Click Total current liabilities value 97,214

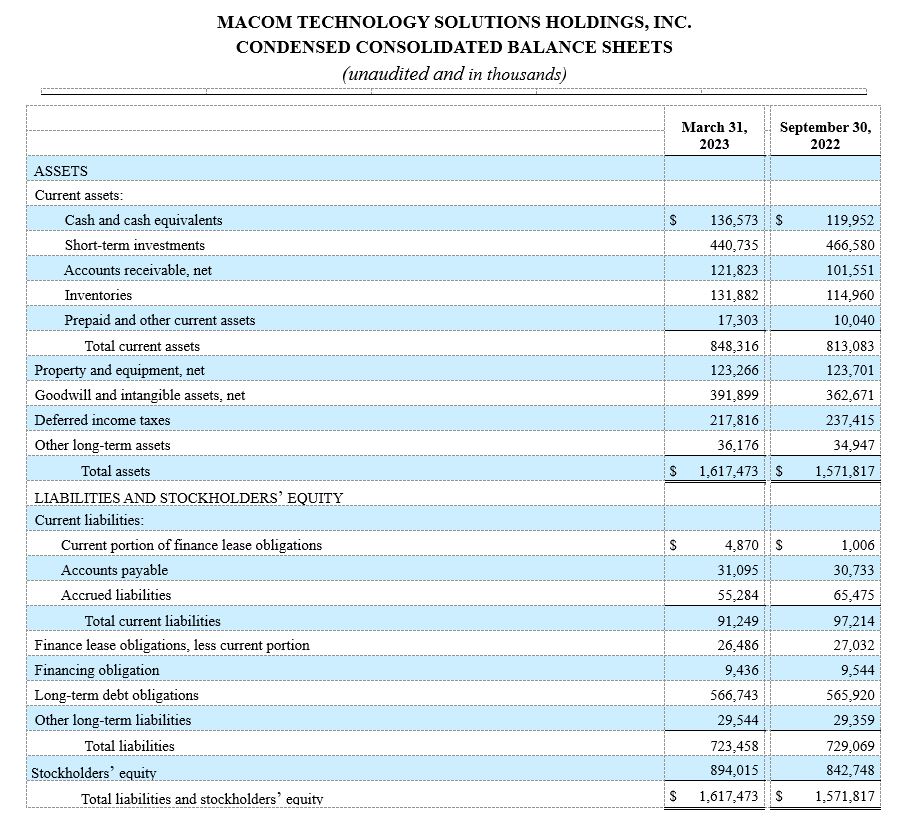(x=852, y=621)
